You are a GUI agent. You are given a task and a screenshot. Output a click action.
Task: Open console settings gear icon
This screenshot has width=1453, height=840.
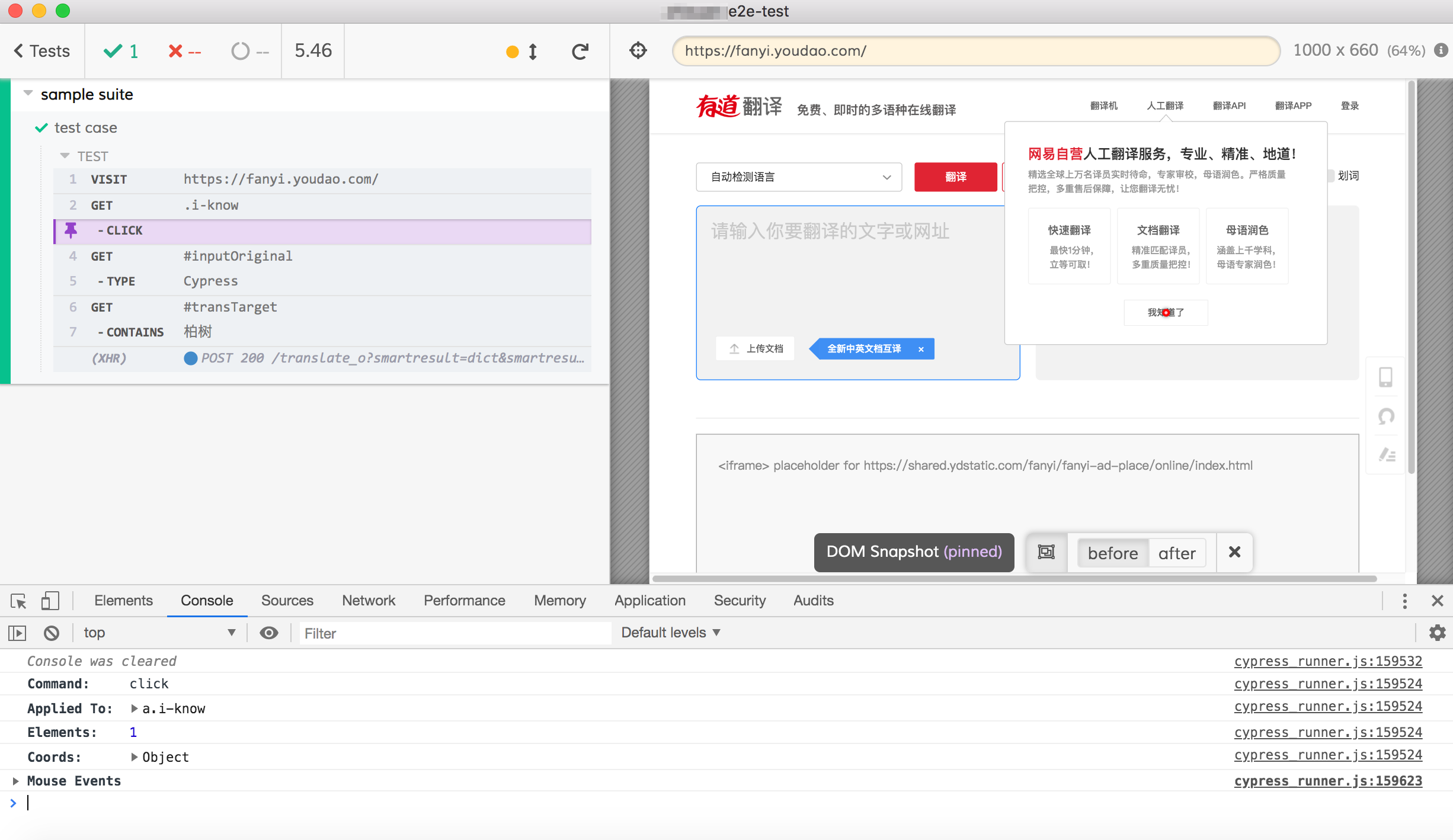(x=1437, y=633)
